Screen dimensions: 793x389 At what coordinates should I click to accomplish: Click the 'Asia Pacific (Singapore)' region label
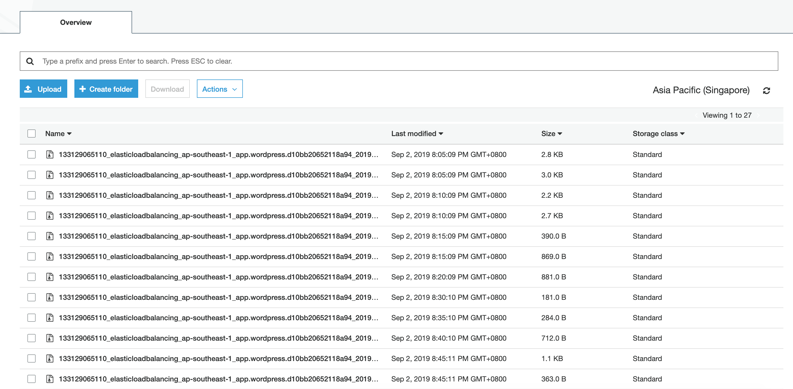(x=701, y=90)
